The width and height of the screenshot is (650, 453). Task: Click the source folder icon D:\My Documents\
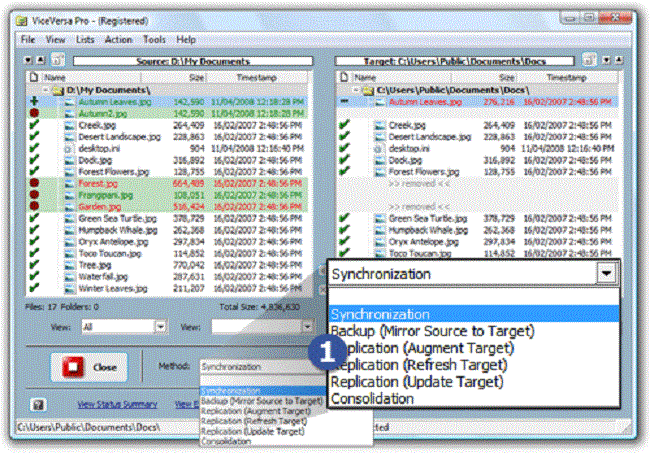coord(58,90)
